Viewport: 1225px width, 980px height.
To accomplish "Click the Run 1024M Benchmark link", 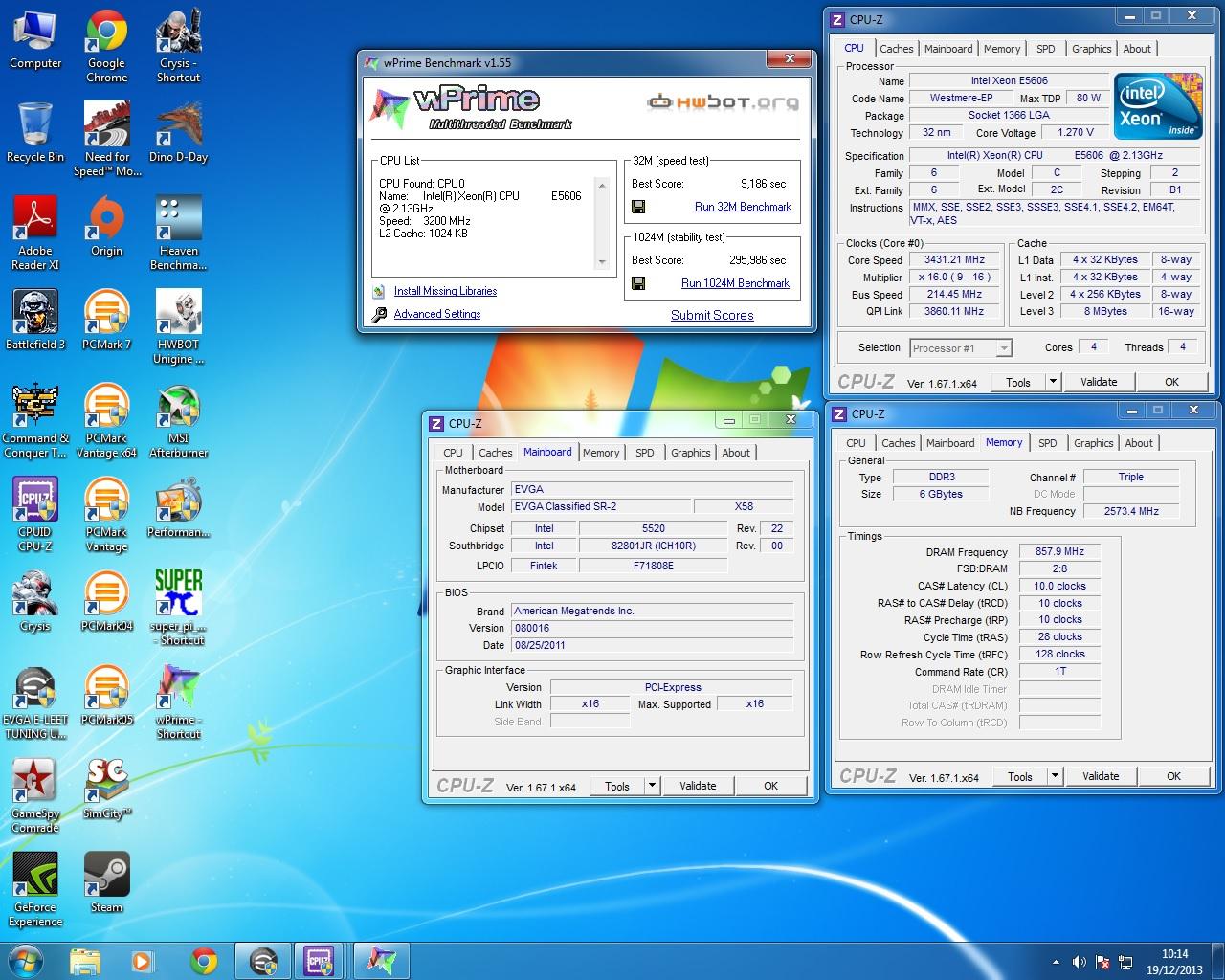I will point(735,283).
